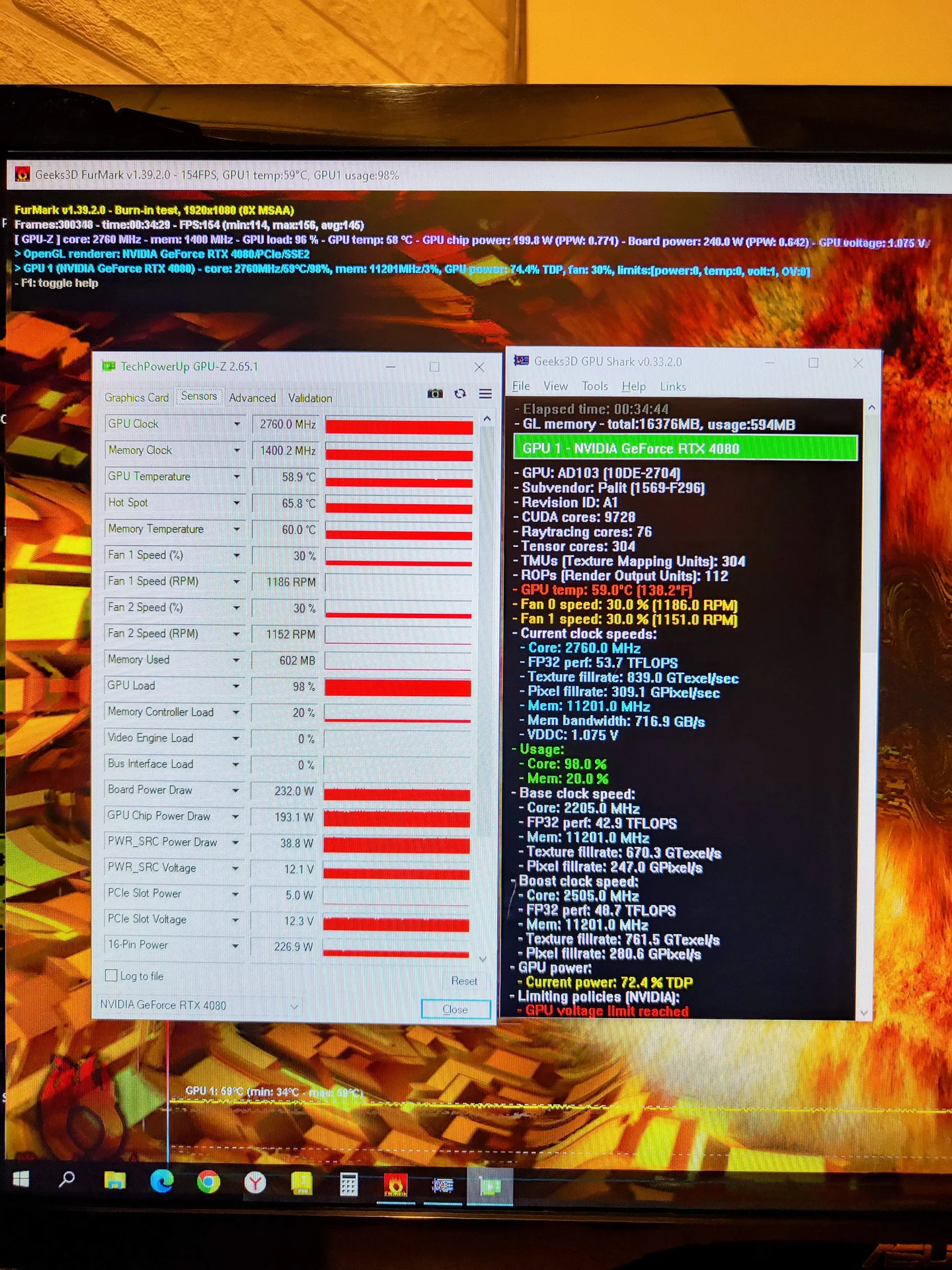Open the Calculator from the taskbar
The width and height of the screenshot is (952, 1270).
point(349,1184)
